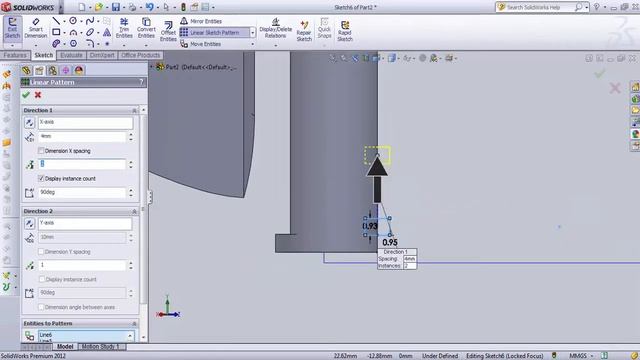Select the Slot sketch tool
The height and width of the screenshot is (360, 640).
pyautogui.click(x=56, y=43)
